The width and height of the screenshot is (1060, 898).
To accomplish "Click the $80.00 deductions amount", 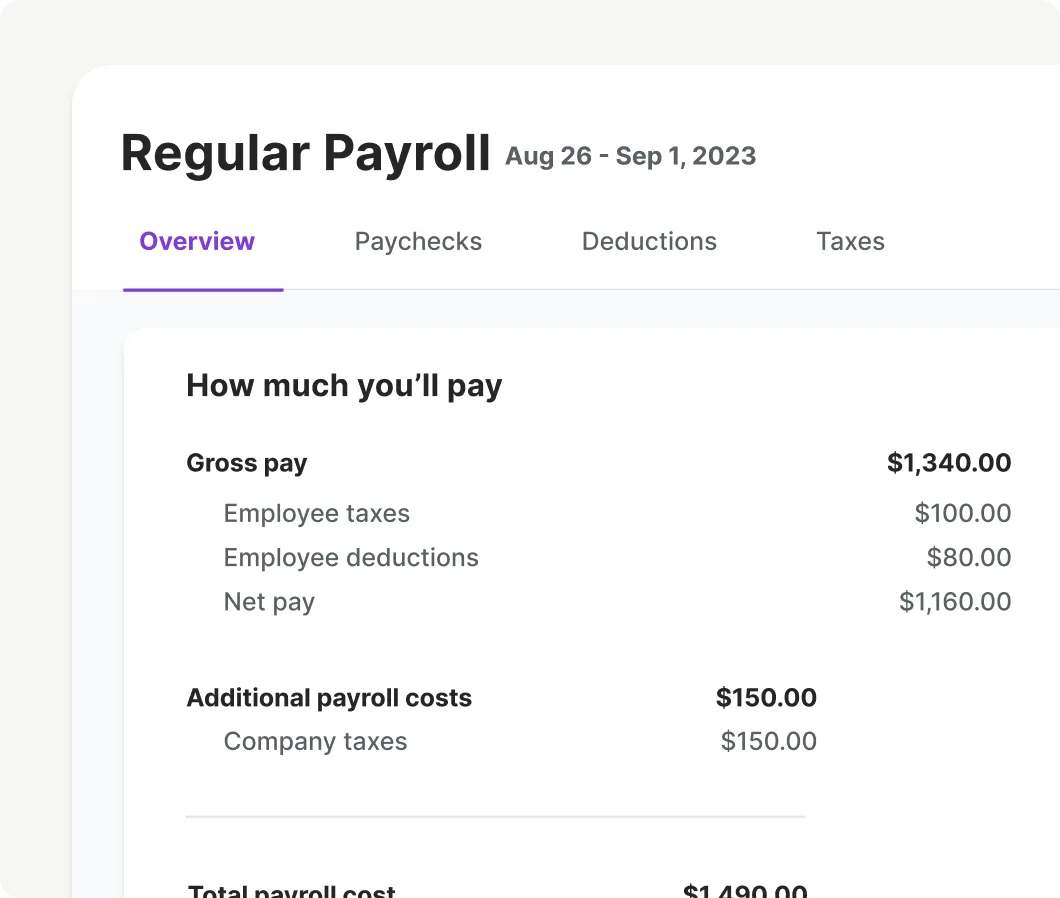I will [969, 557].
